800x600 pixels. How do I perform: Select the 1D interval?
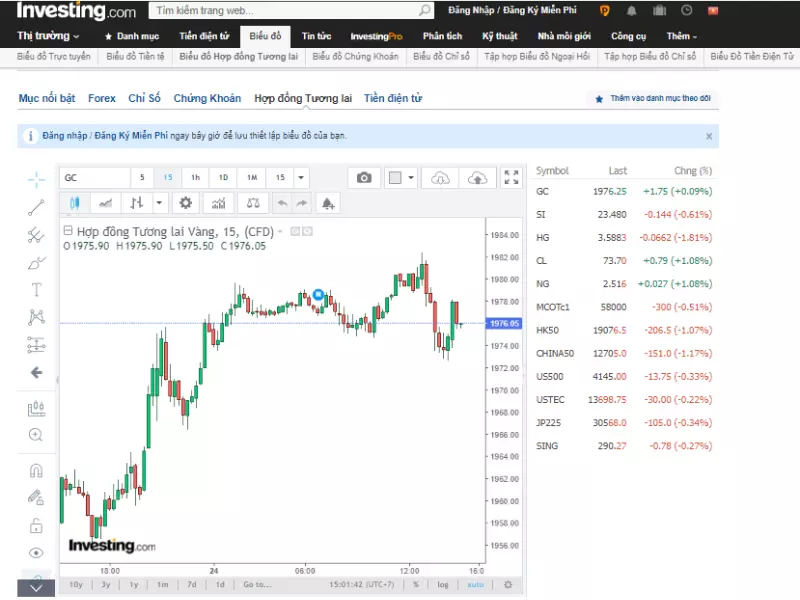click(x=223, y=178)
